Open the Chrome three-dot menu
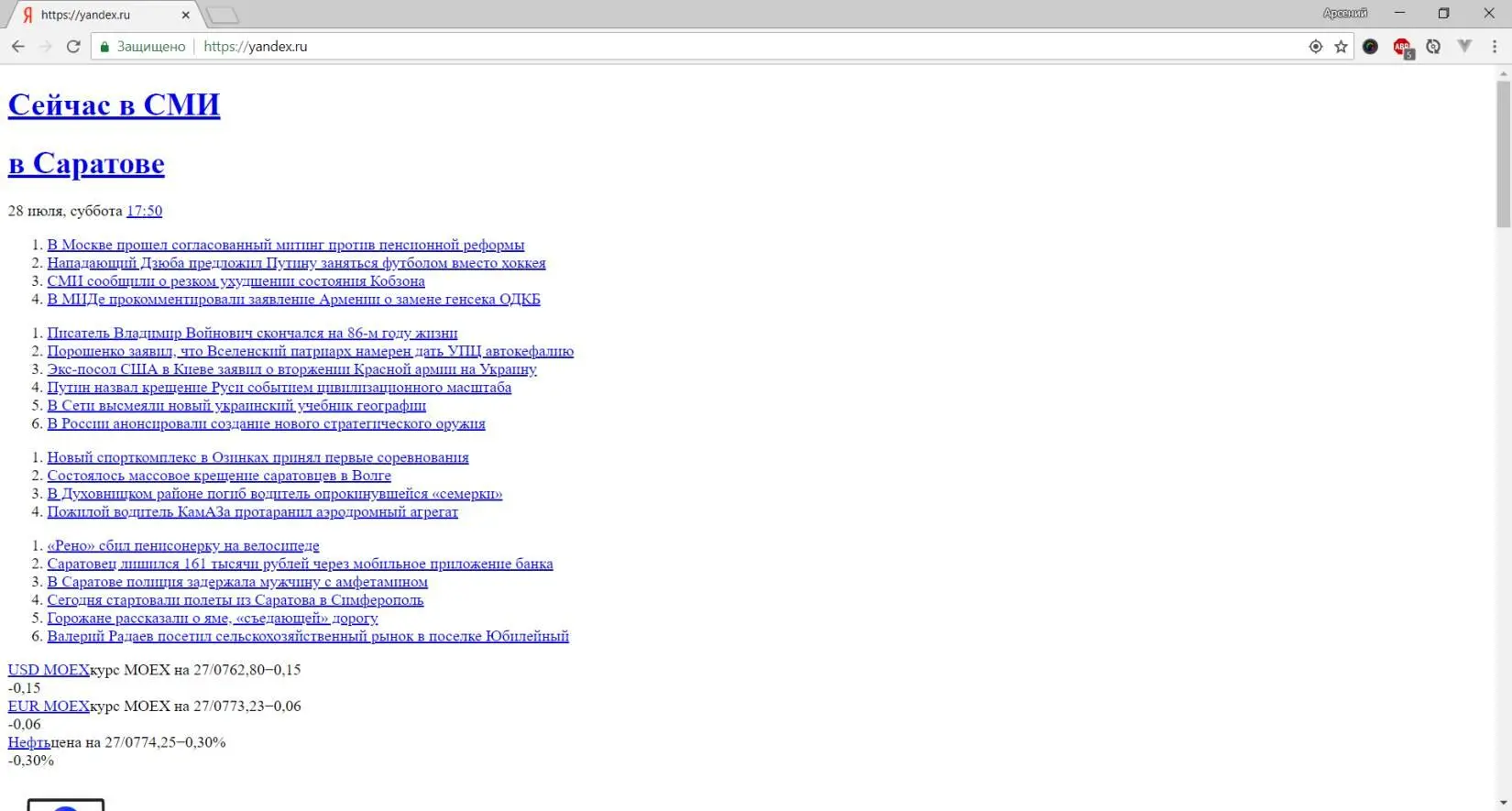Viewport: 1512px width, 811px height. (1495, 47)
